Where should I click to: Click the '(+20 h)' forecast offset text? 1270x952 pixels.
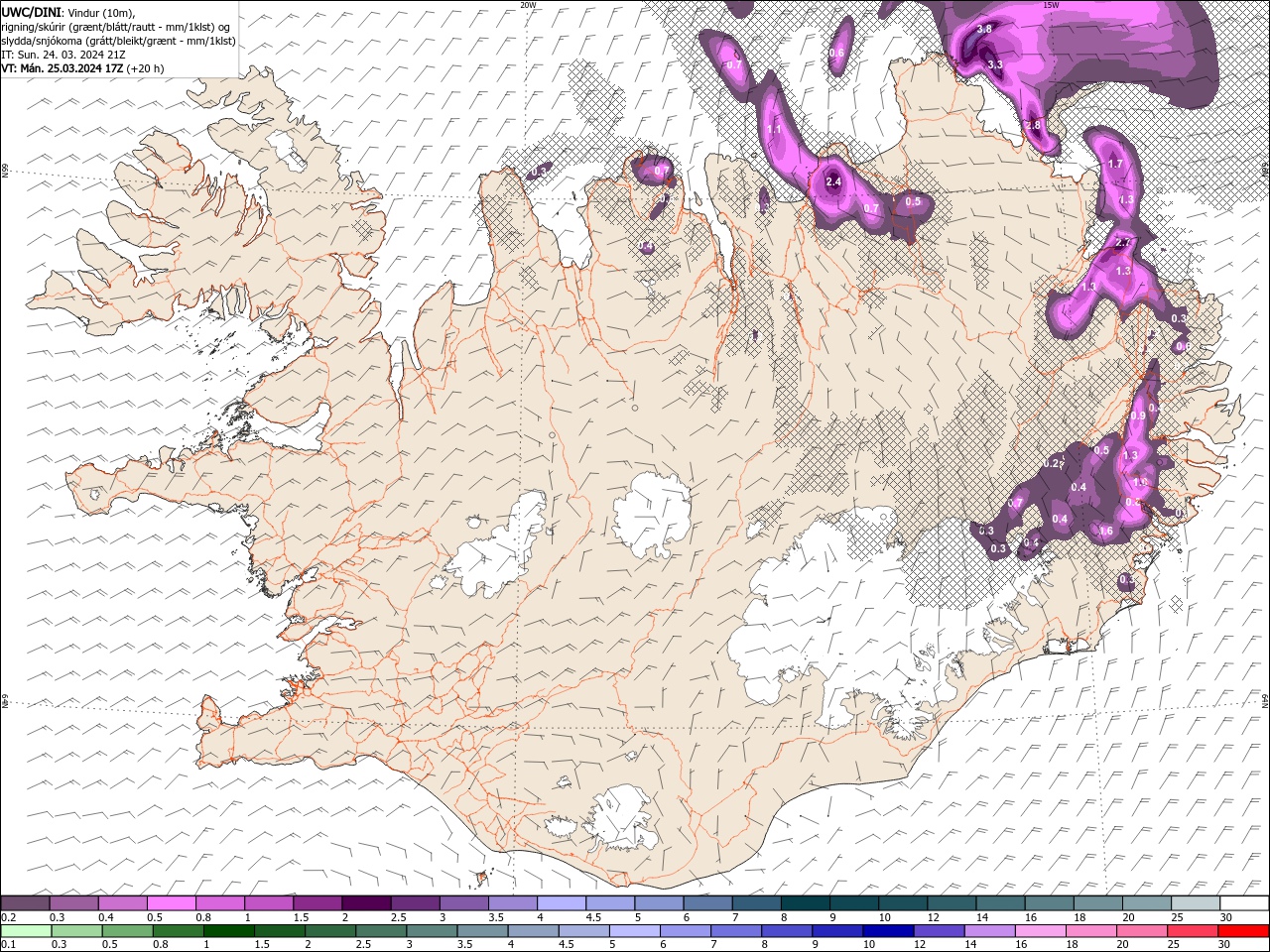coord(145,68)
